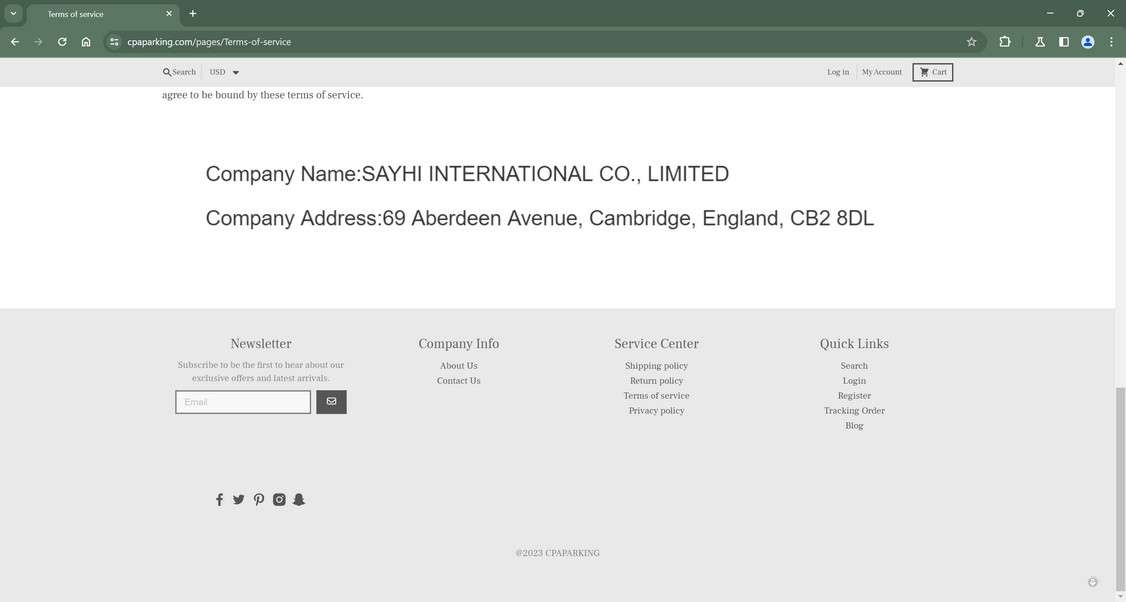Open My Account link
Image resolution: width=1126 pixels, height=602 pixels.
tap(882, 72)
